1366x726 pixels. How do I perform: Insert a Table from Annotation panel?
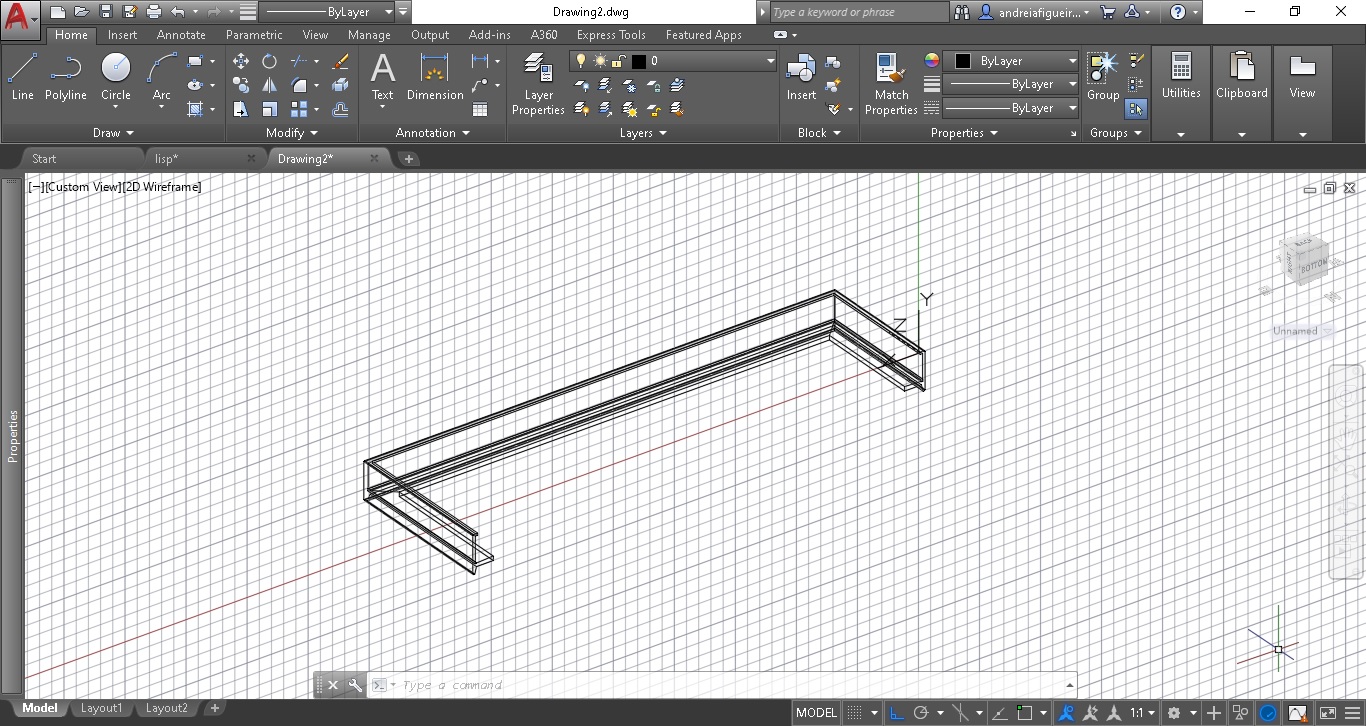click(x=480, y=109)
